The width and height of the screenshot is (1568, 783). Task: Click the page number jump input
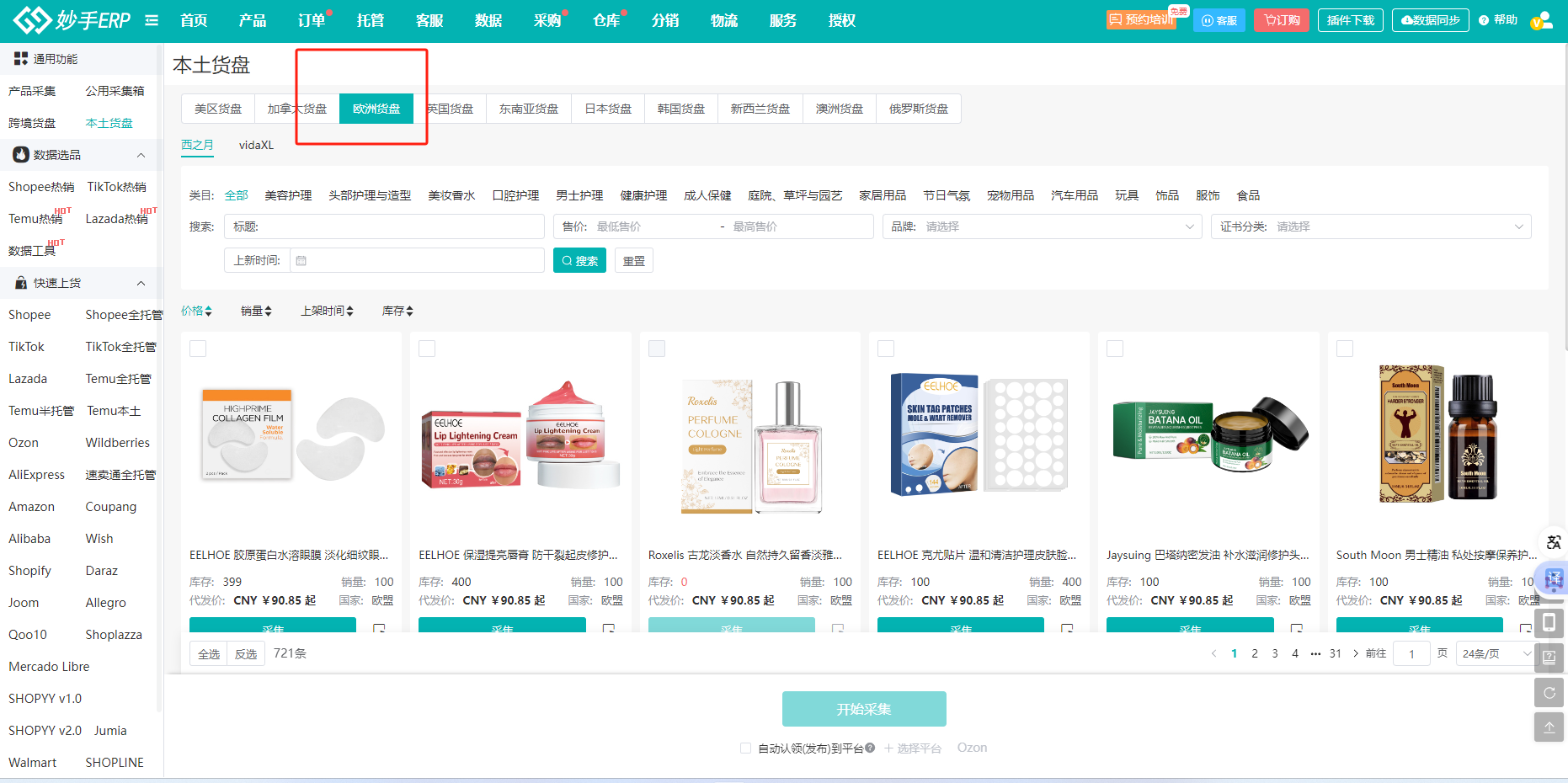click(1411, 654)
